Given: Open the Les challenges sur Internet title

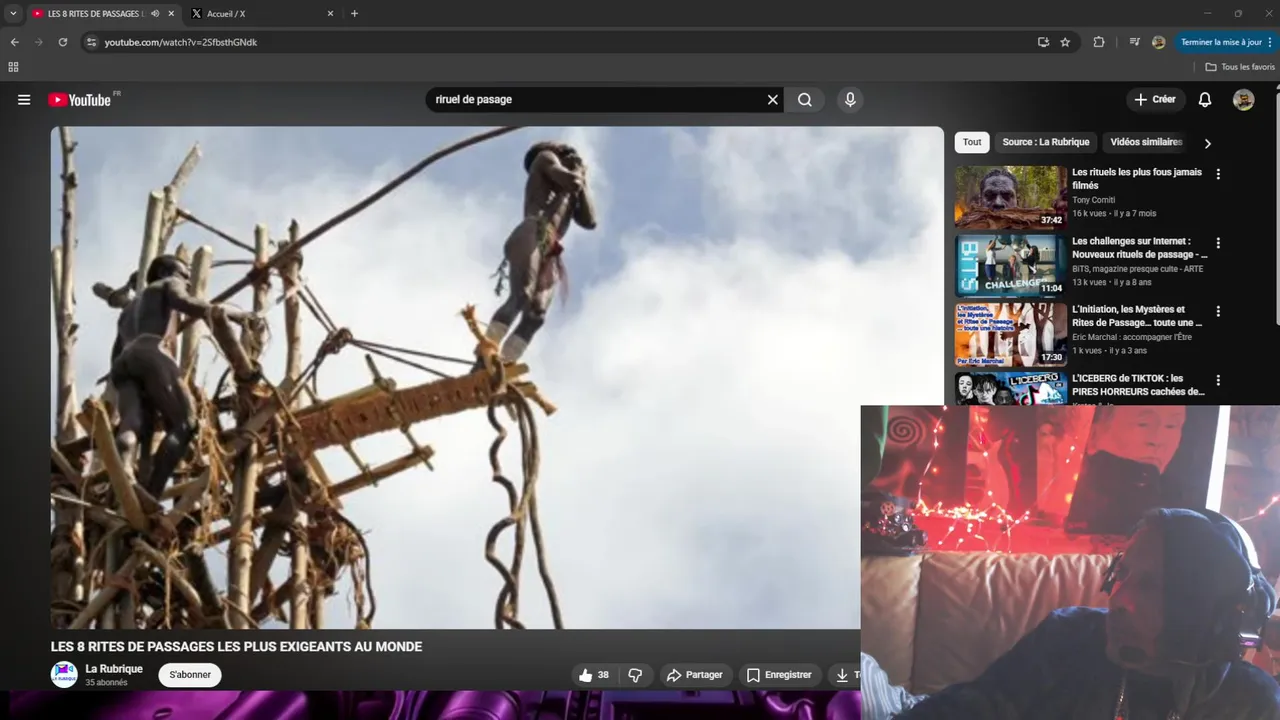Looking at the screenshot, I should (x=1139, y=248).
